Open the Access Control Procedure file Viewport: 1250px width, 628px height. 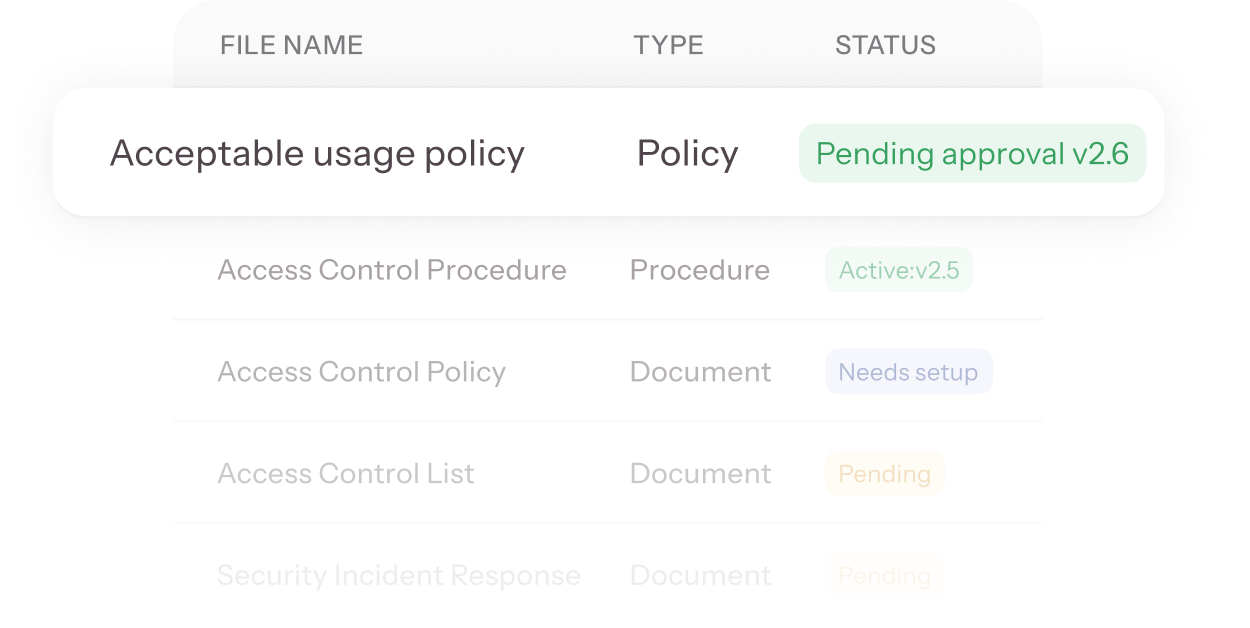point(391,270)
